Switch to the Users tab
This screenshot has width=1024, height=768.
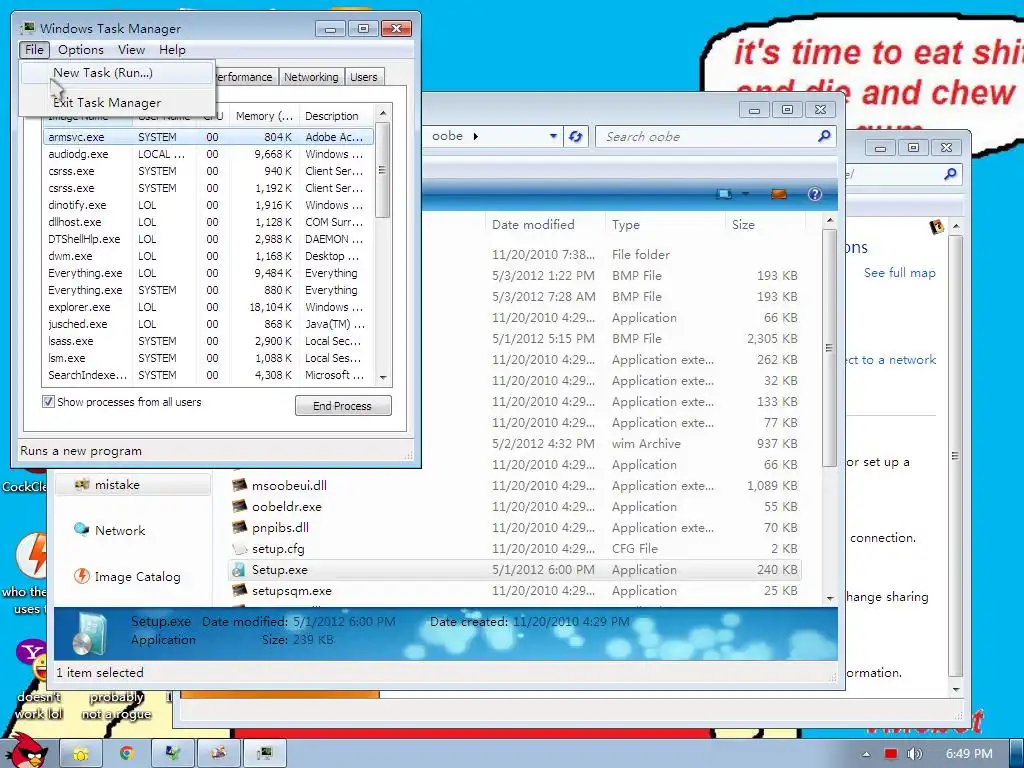click(x=364, y=77)
